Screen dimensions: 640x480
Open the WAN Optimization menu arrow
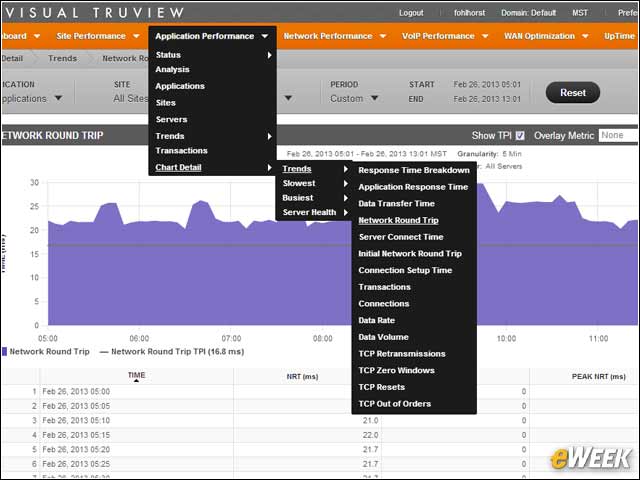point(585,36)
